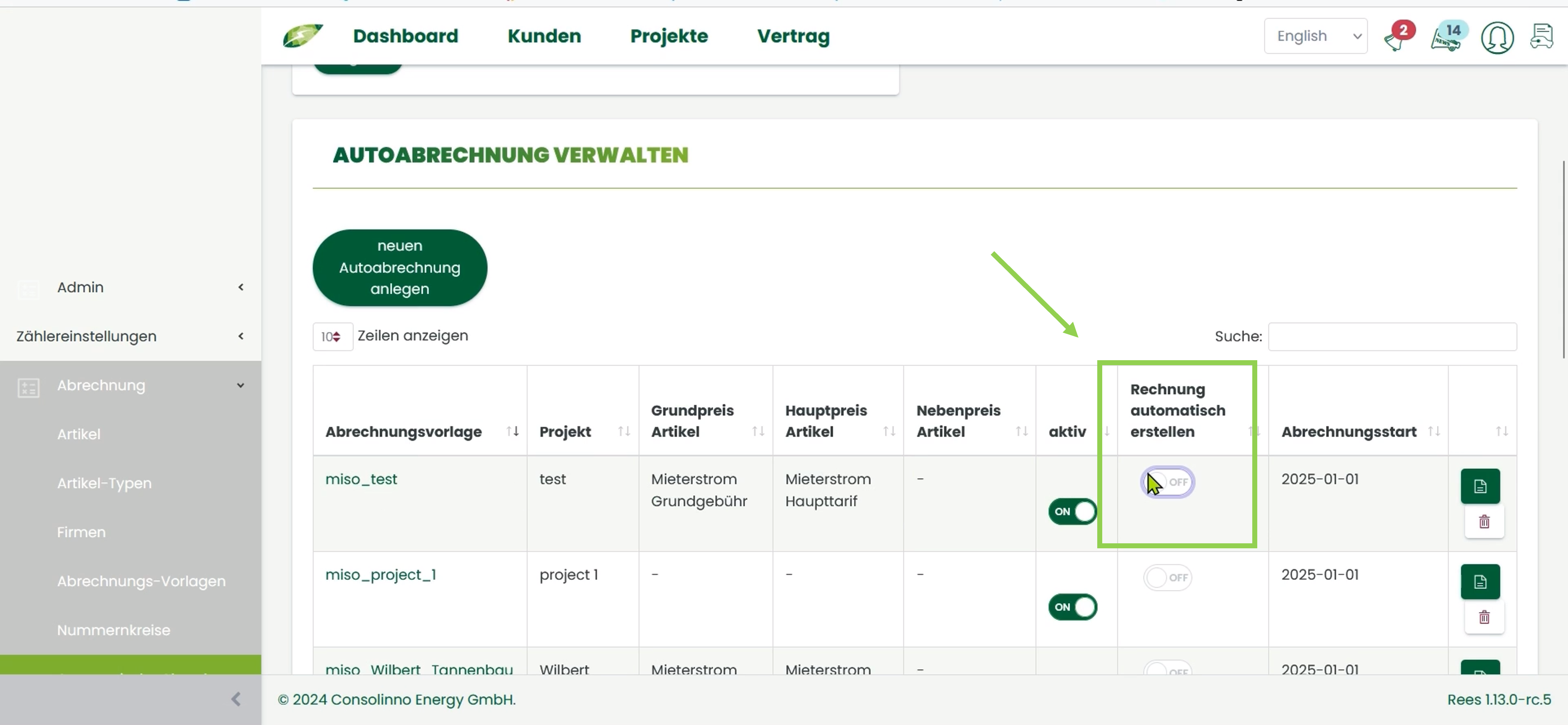Open Abrechnungs-Vorlagen in the sidebar
Screen dimensions: 1568x725
141,581
